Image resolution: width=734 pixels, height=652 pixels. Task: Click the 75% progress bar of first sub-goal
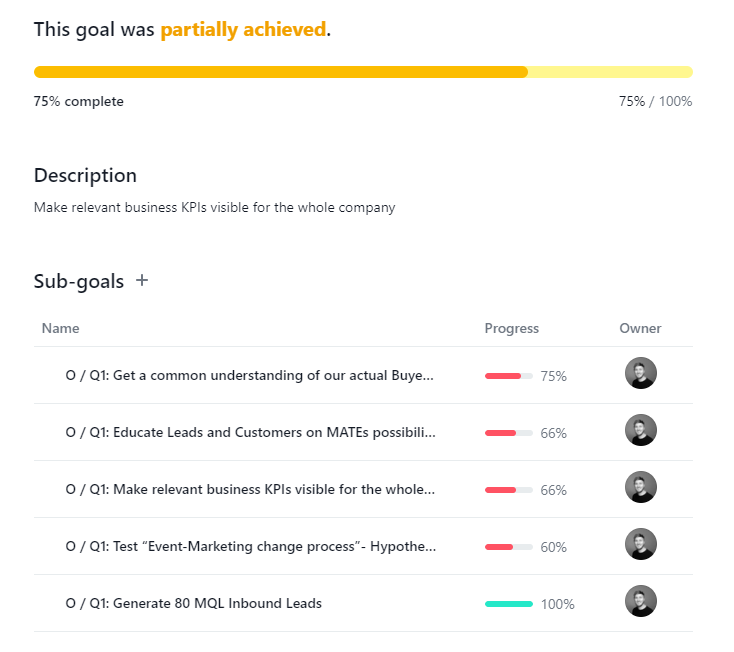(x=508, y=376)
